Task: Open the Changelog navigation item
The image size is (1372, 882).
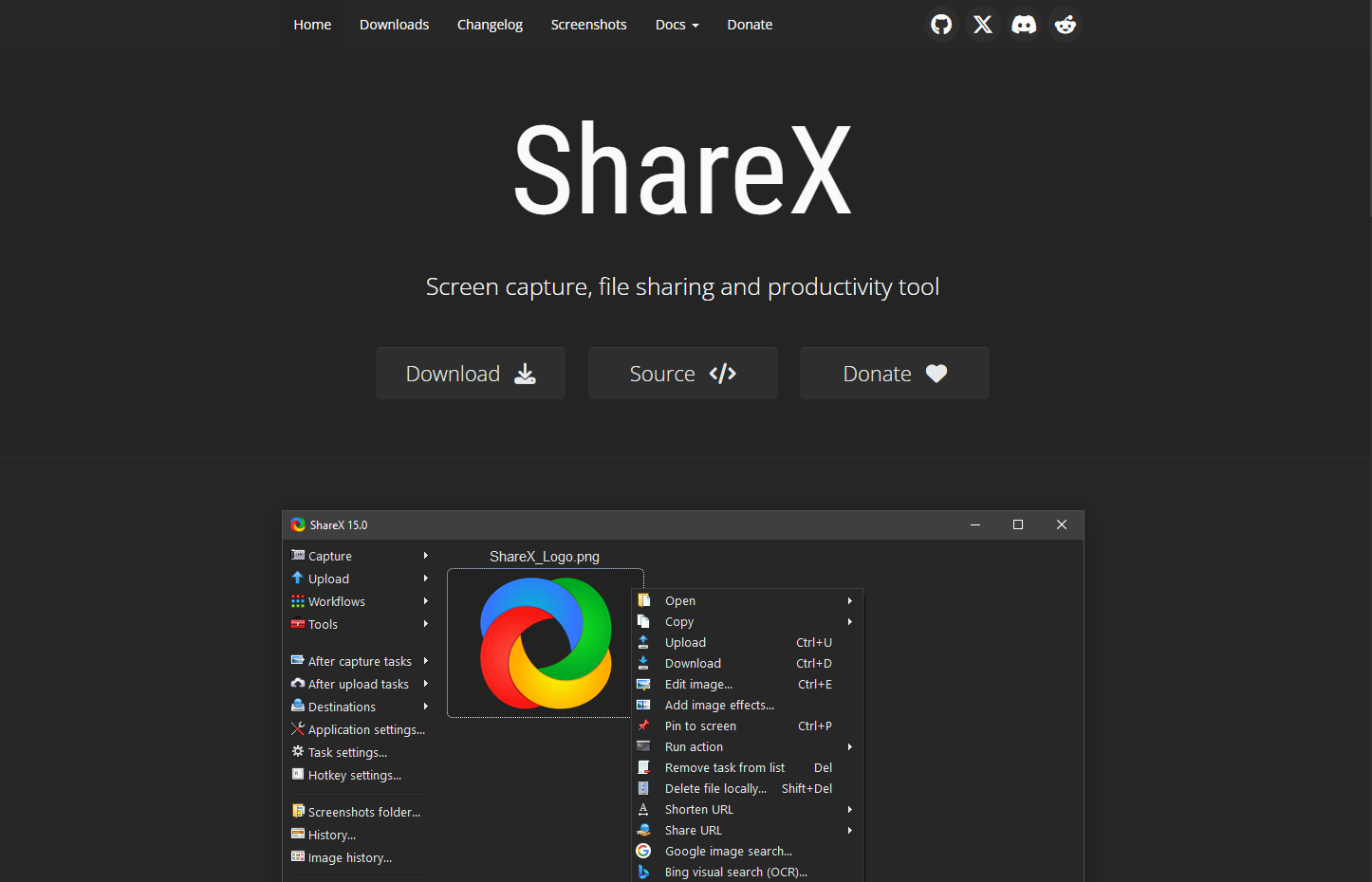Action: pos(490,25)
